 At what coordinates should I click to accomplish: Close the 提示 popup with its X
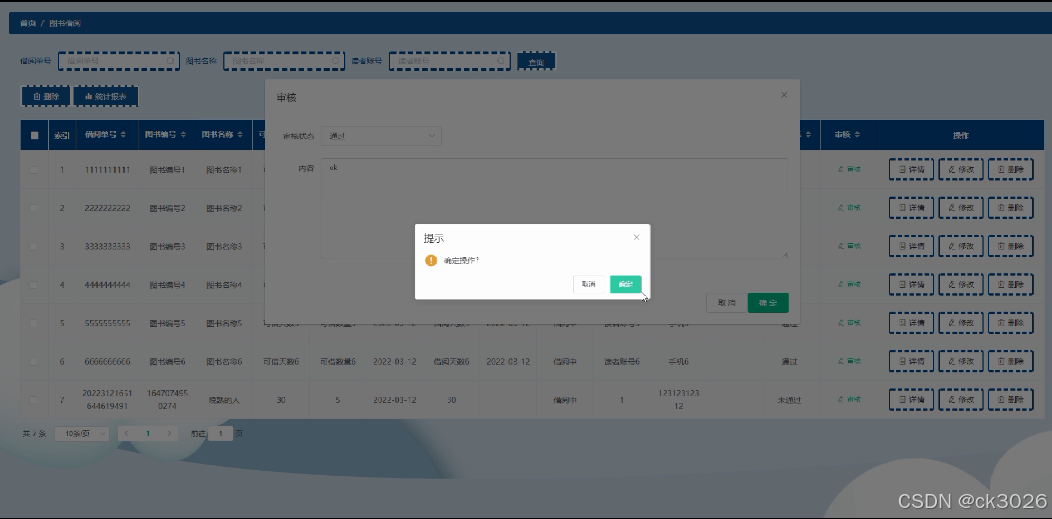637,237
